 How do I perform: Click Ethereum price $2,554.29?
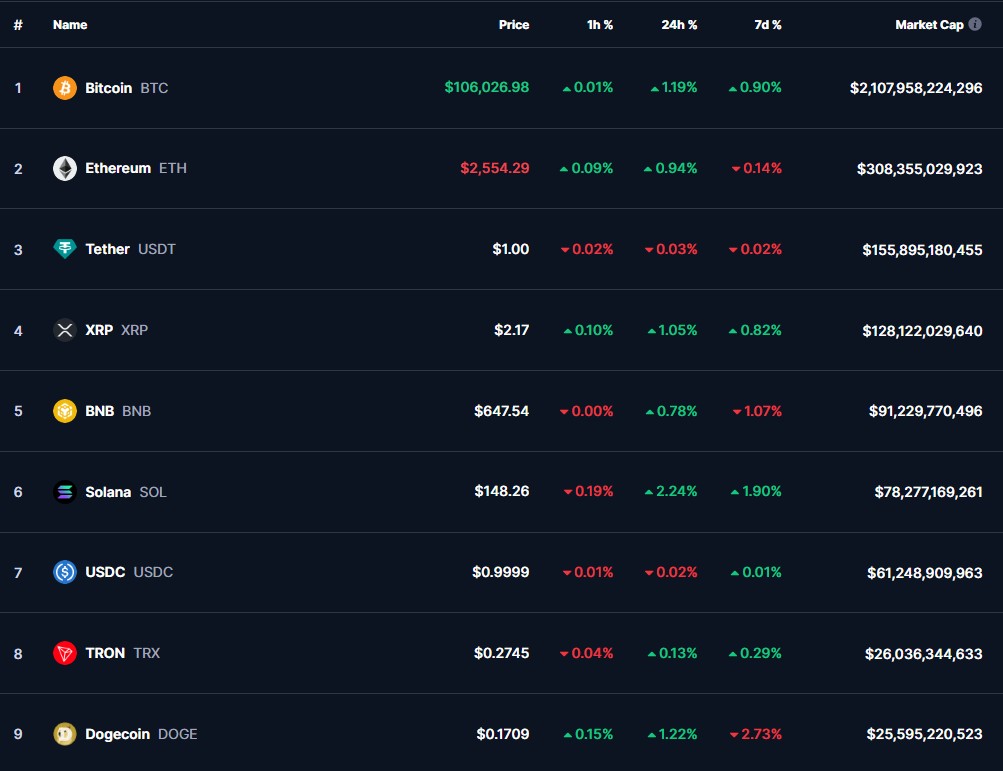tap(495, 168)
